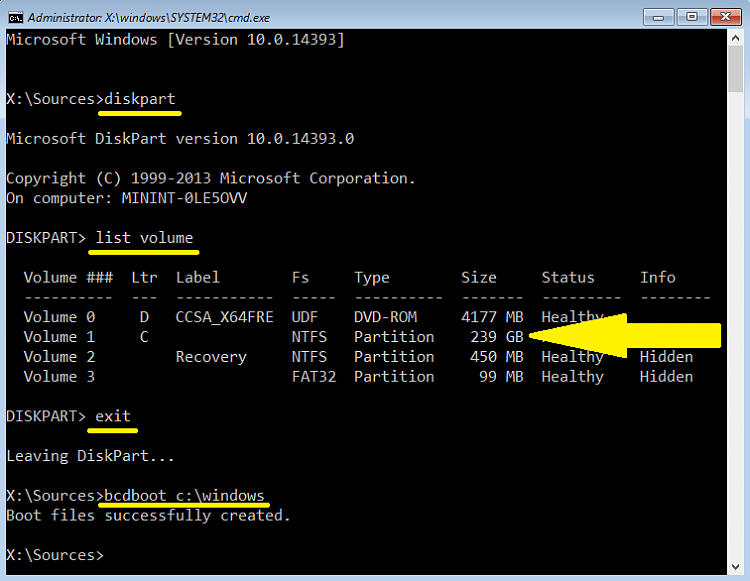This screenshot has width=750, height=581.
Task: Click the 'FAT32' file system entry
Action: (314, 376)
